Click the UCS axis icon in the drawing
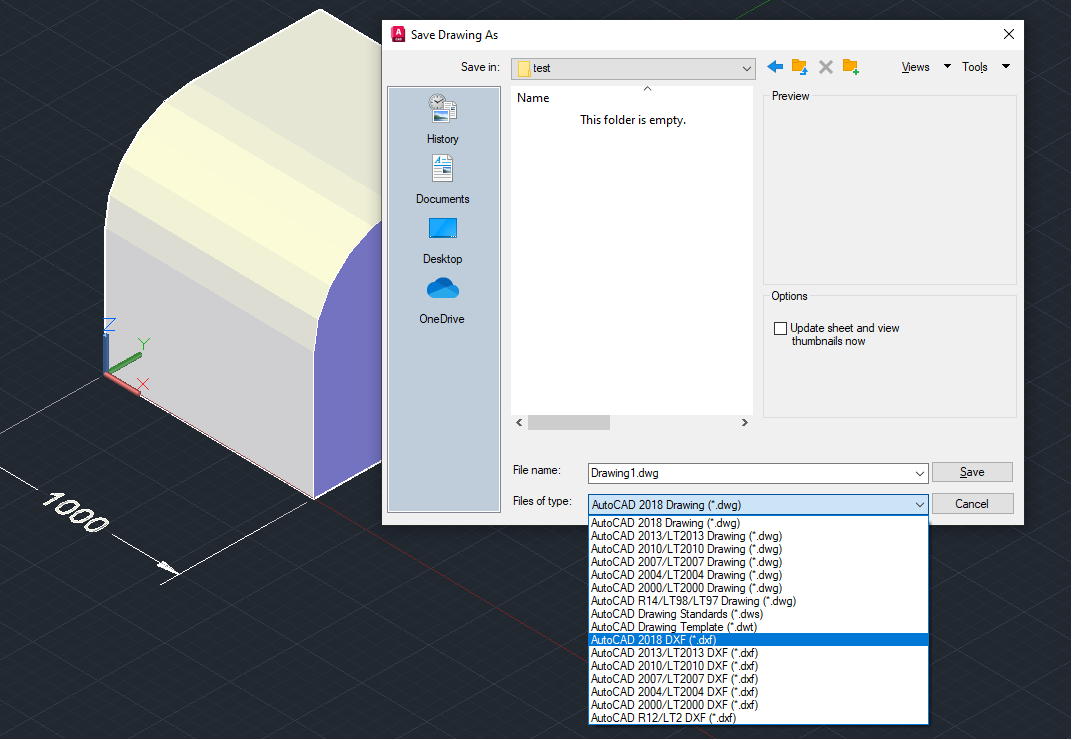Image resolution: width=1072 pixels, height=740 pixels. (x=127, y=356)
